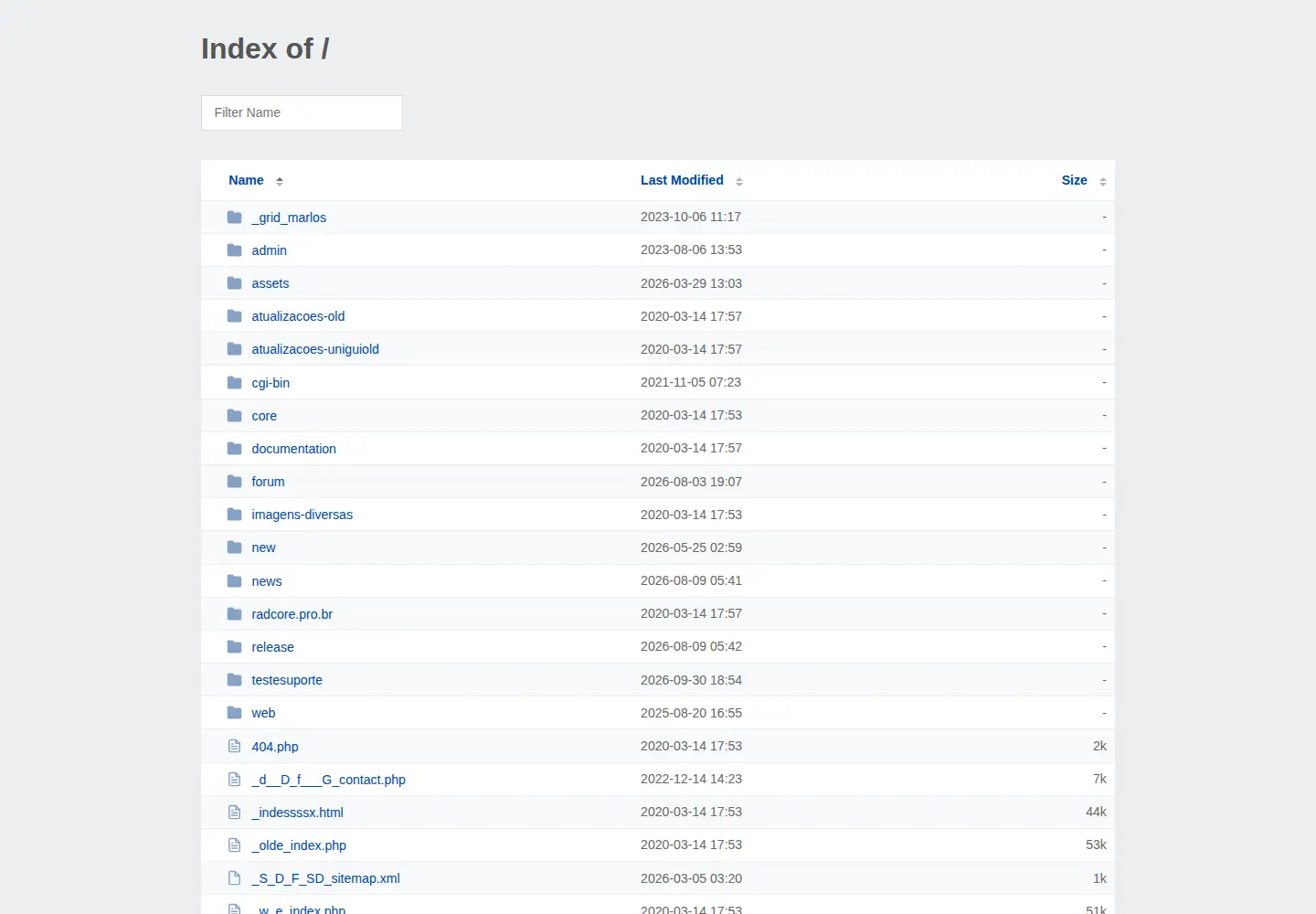Screen dimensions: 1316x914
Task: Open the _indessssx.html file link
Action: click(297, 813)
